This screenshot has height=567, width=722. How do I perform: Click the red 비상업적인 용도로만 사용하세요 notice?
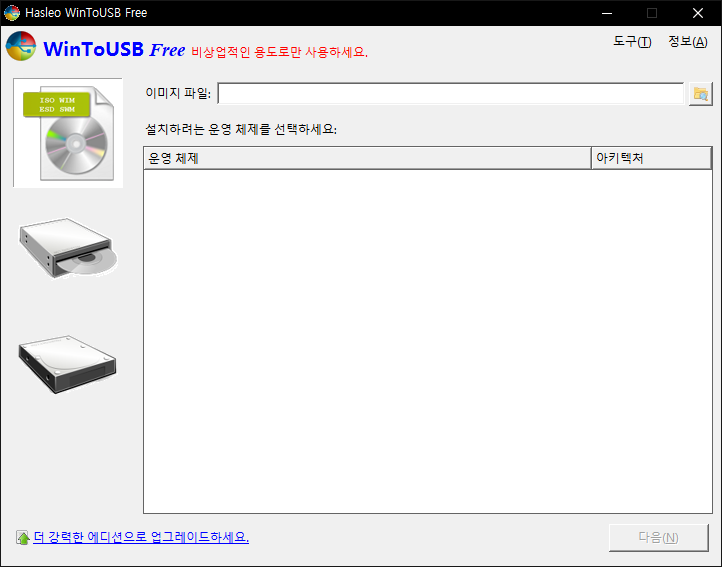tap(279, 52)
